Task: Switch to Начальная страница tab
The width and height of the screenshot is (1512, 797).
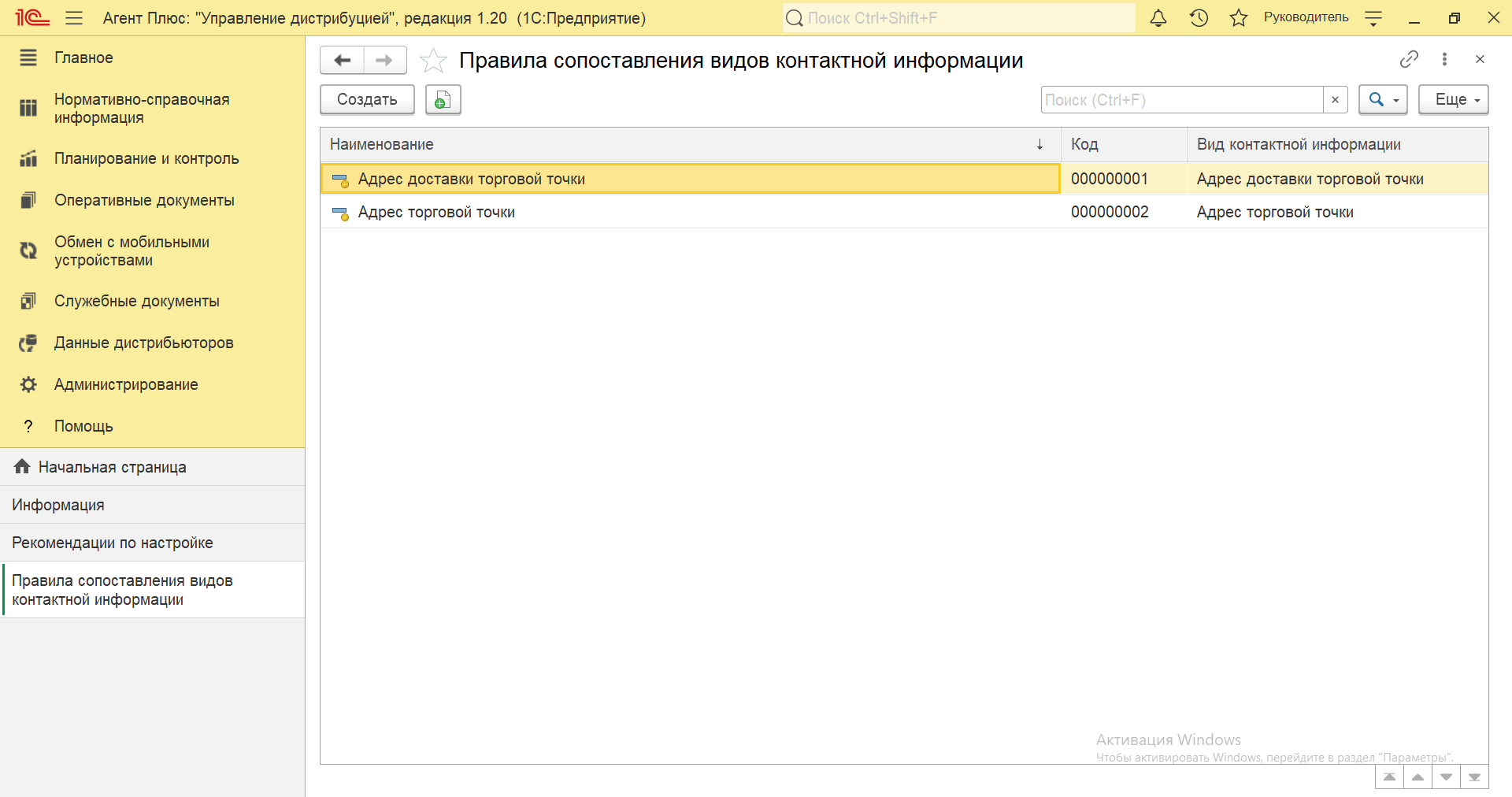Action: (152, 467)
